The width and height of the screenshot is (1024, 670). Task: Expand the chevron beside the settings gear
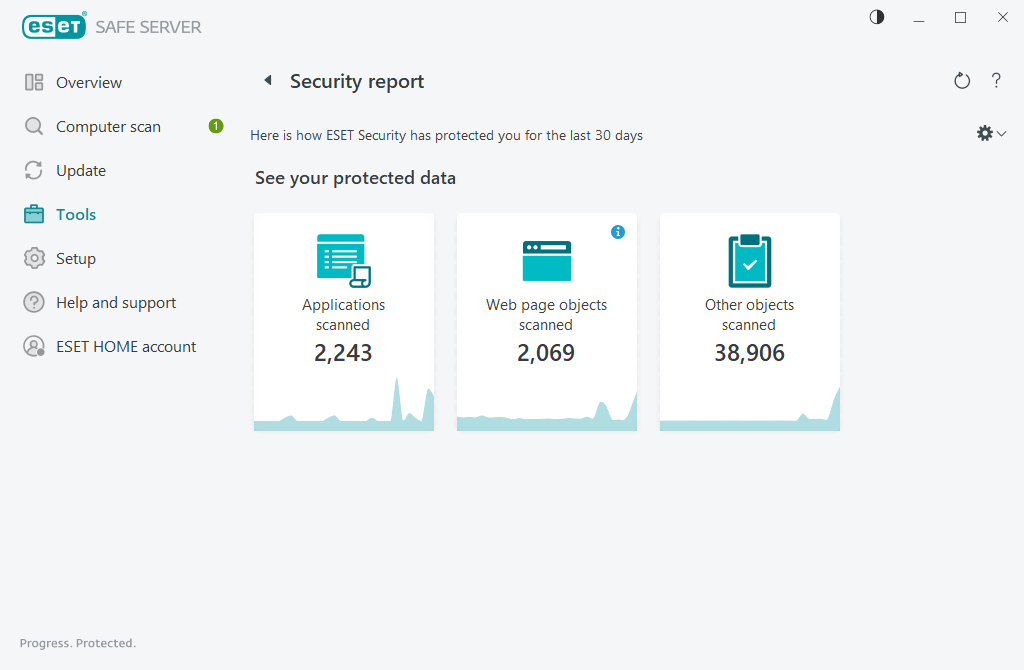pos(1000,132)
